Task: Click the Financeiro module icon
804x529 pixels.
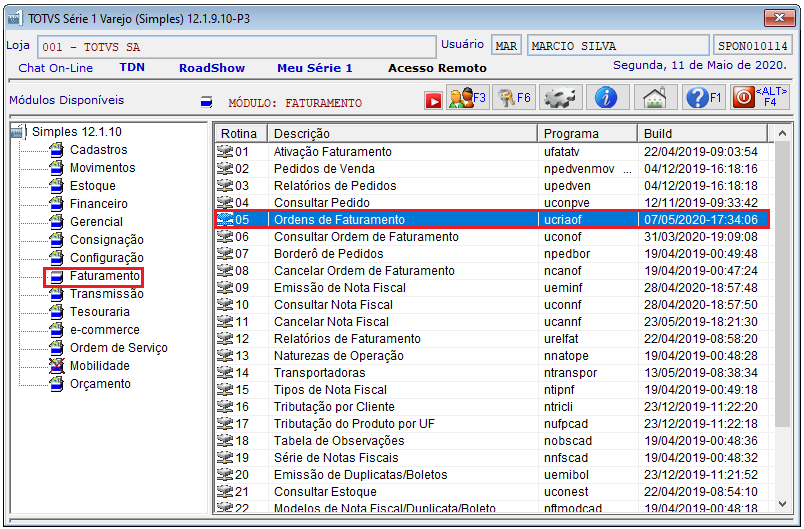Action: 56,204
